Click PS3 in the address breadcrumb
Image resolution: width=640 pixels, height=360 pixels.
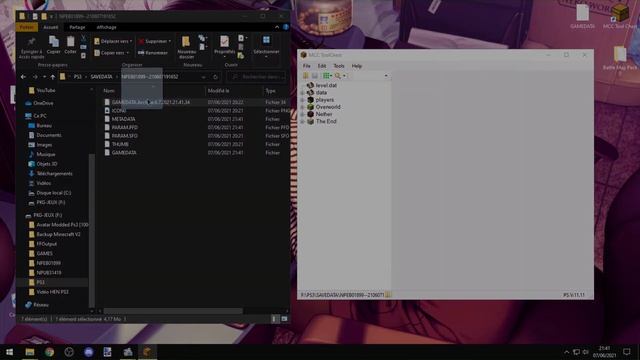pos(78,77)
